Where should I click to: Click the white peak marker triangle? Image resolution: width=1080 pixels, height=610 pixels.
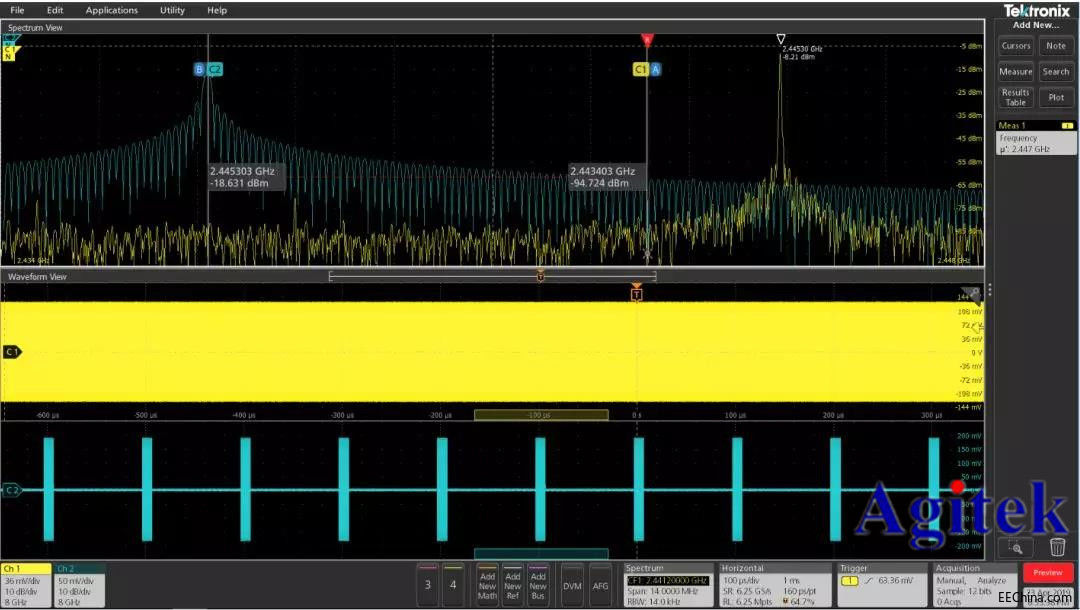click(x=780, y=39)
